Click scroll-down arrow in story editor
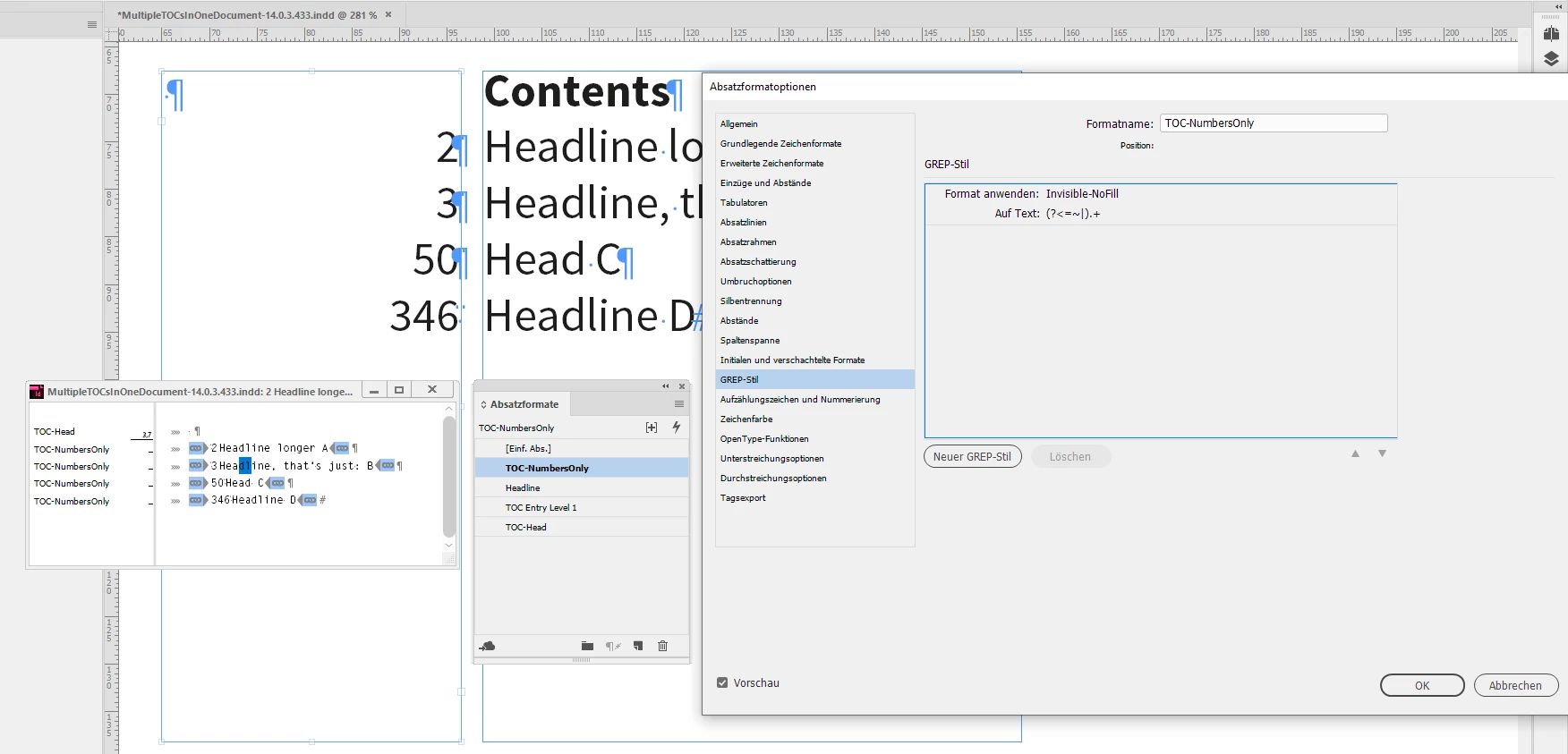 pos(449,545)
